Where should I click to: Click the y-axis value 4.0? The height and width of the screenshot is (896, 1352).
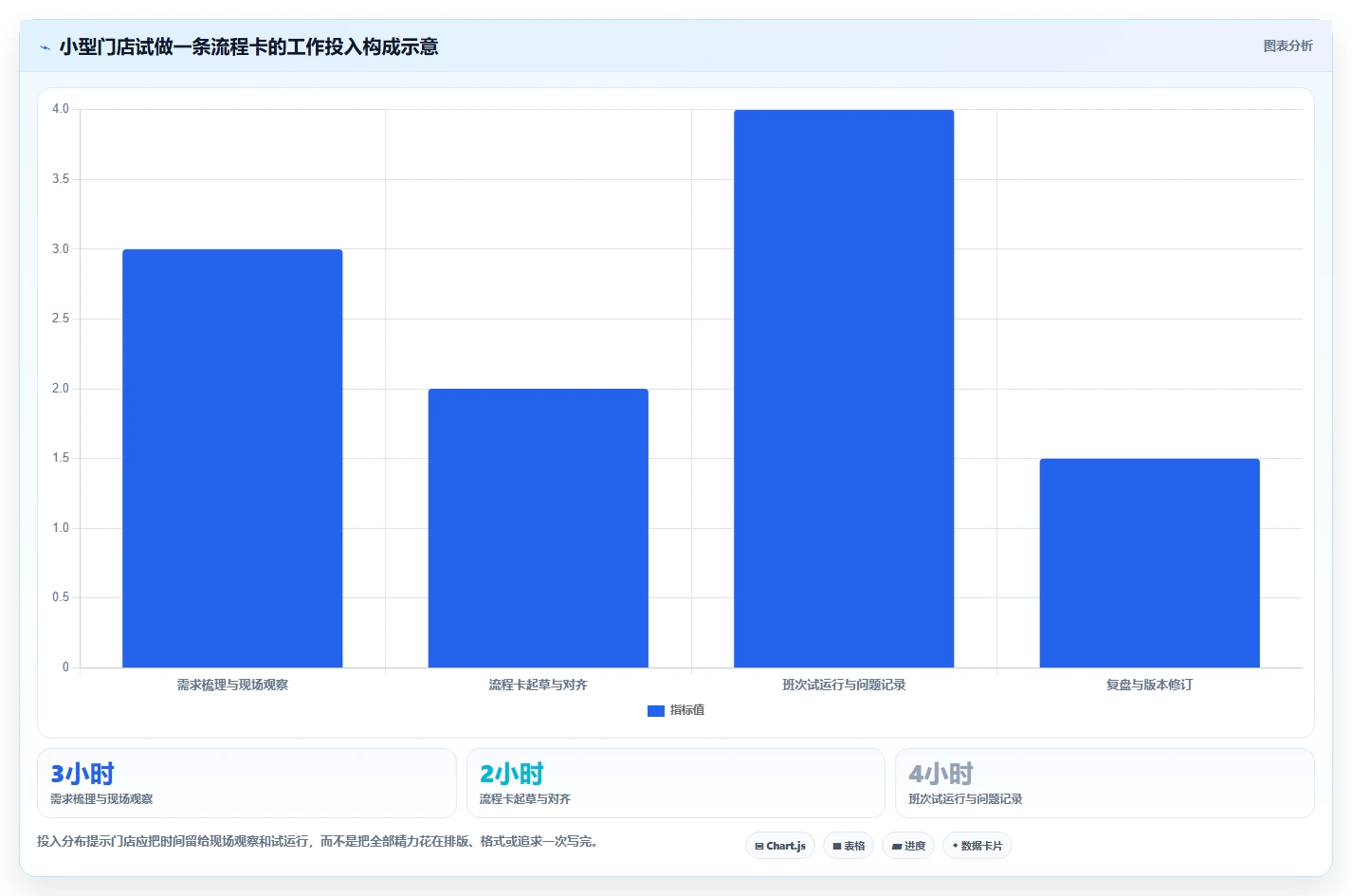61,109
